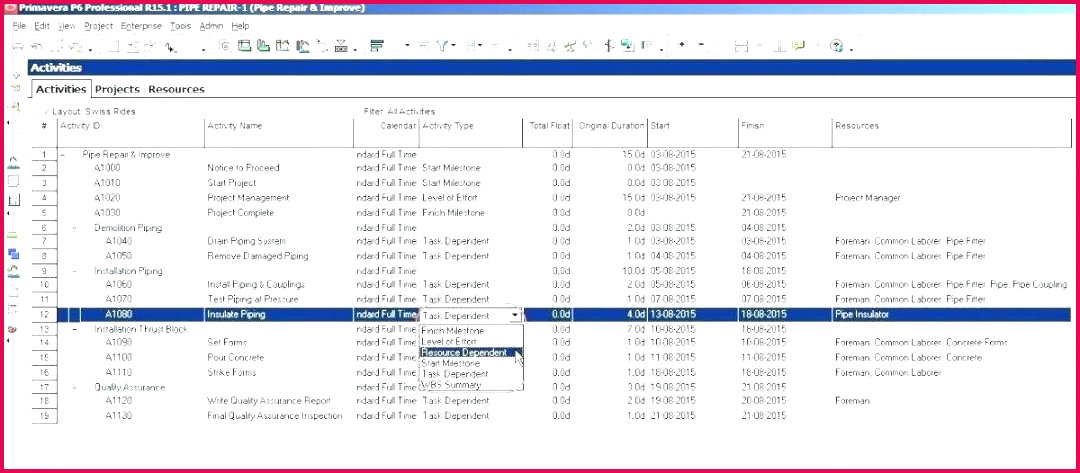Switch to the Resources tab

[x=176, y=90]
